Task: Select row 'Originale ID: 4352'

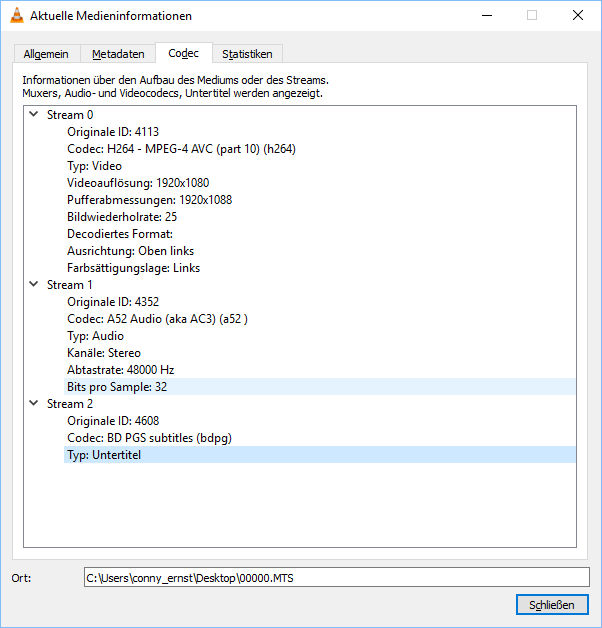Action: tap(320, 302)
